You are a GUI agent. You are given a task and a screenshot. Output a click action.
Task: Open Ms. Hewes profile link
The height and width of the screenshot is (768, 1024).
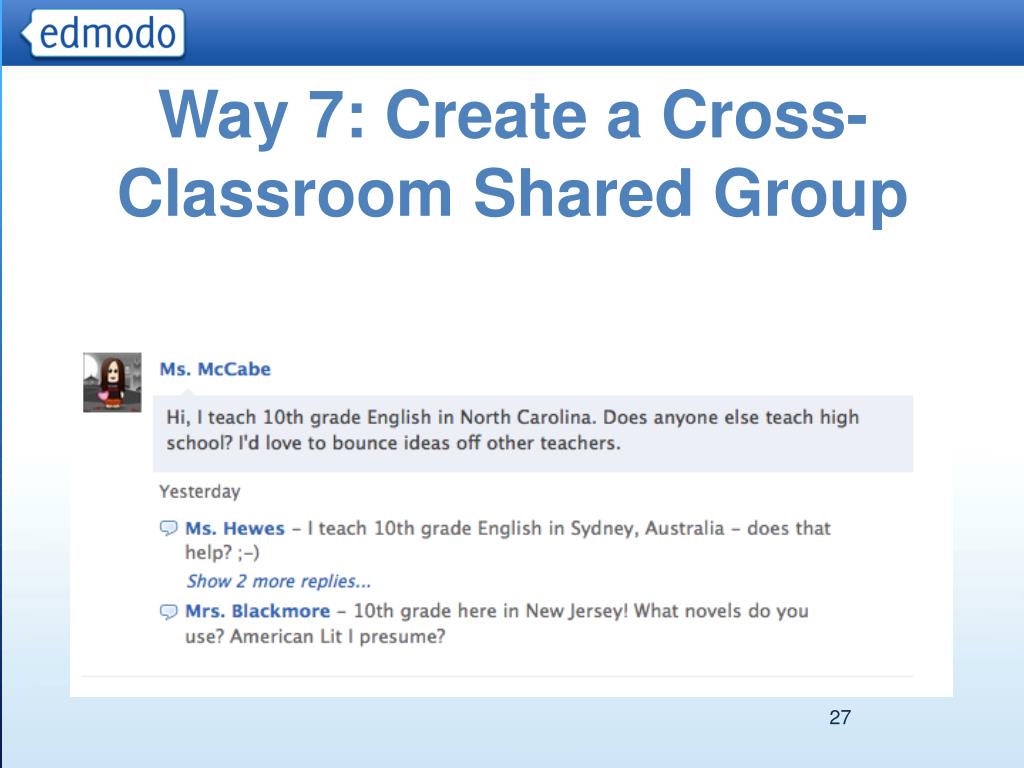click(235, 528)
